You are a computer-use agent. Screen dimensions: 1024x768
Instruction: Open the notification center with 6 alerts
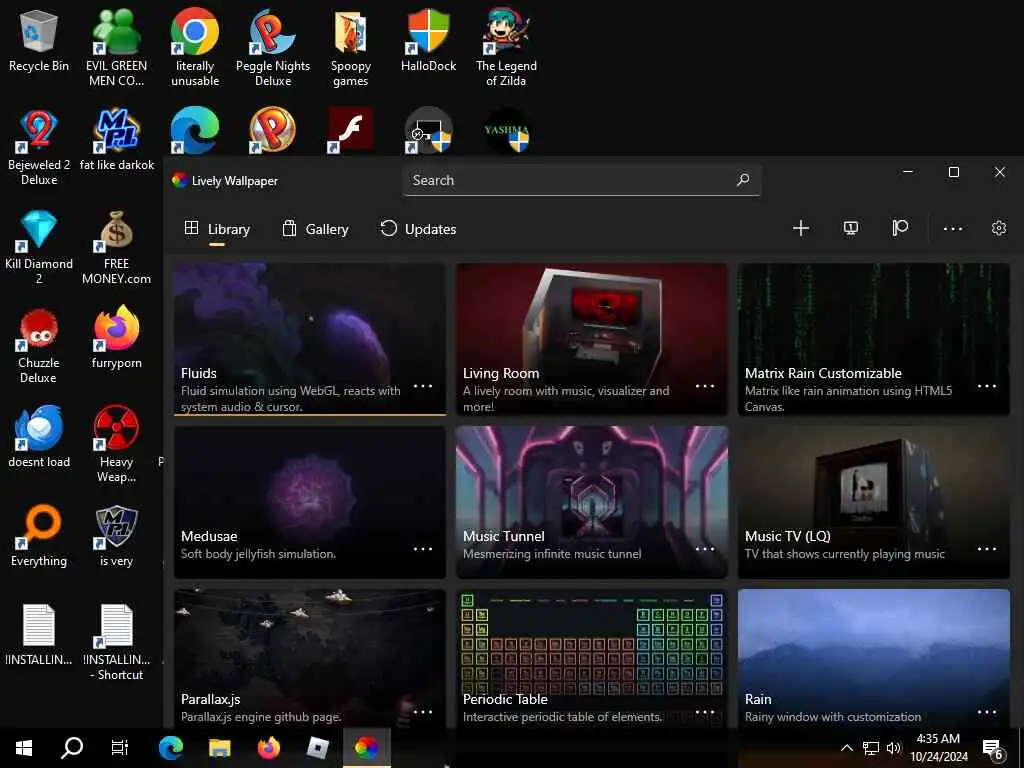point(992,749)
